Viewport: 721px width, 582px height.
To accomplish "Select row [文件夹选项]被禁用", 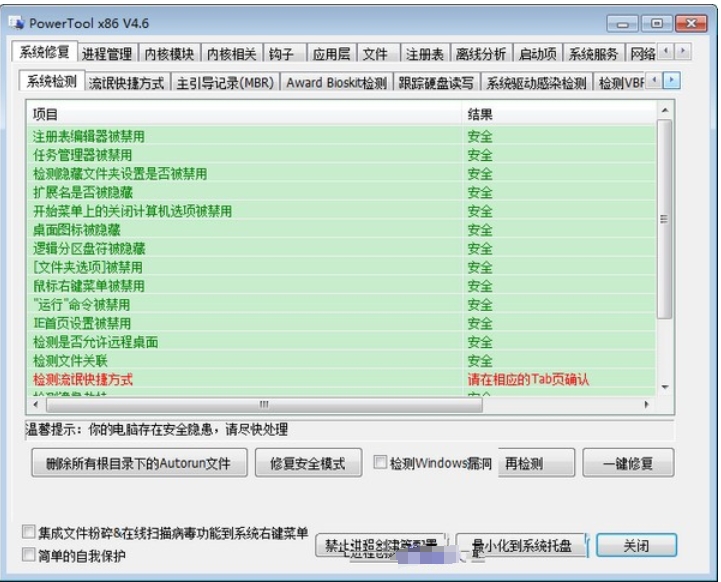I will tap(341, 267).
